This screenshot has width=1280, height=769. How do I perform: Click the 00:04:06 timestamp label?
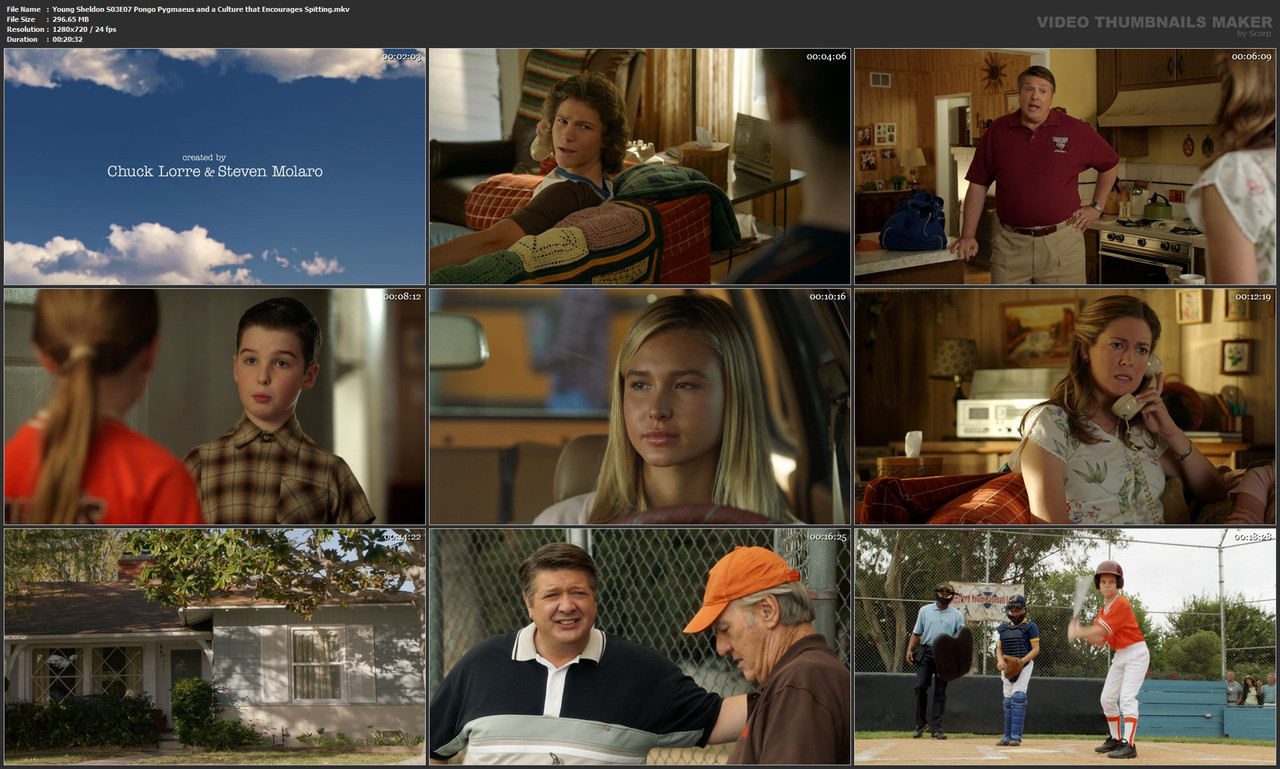point(827,56)
